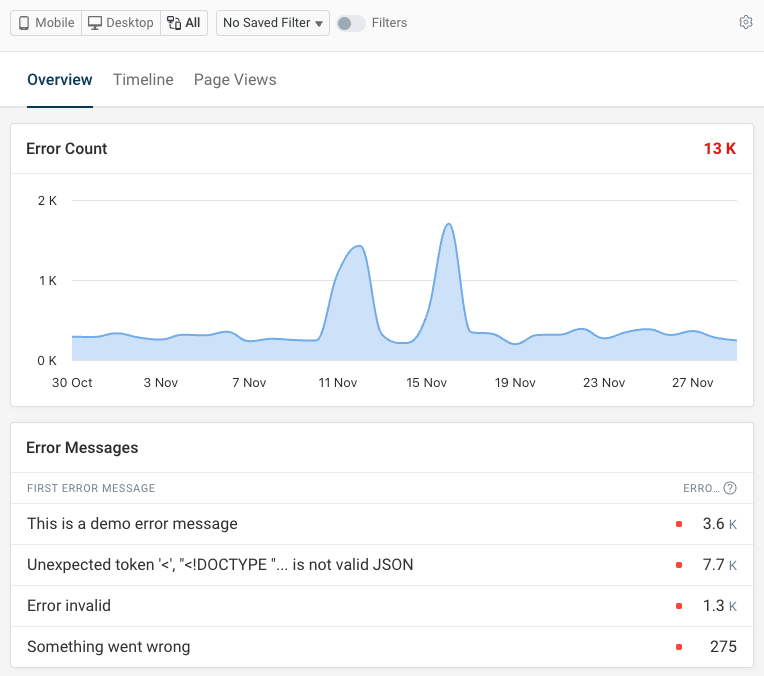Click the red dot beside 275
The image size is (764, 676).
(x=679, y=647)
